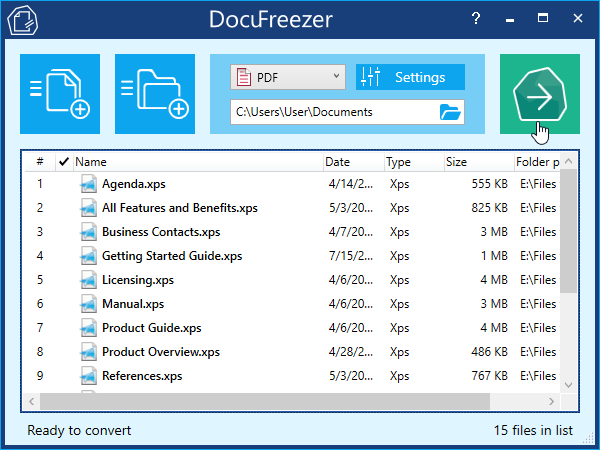Sort list by Date column header

(x=354, y=162)
